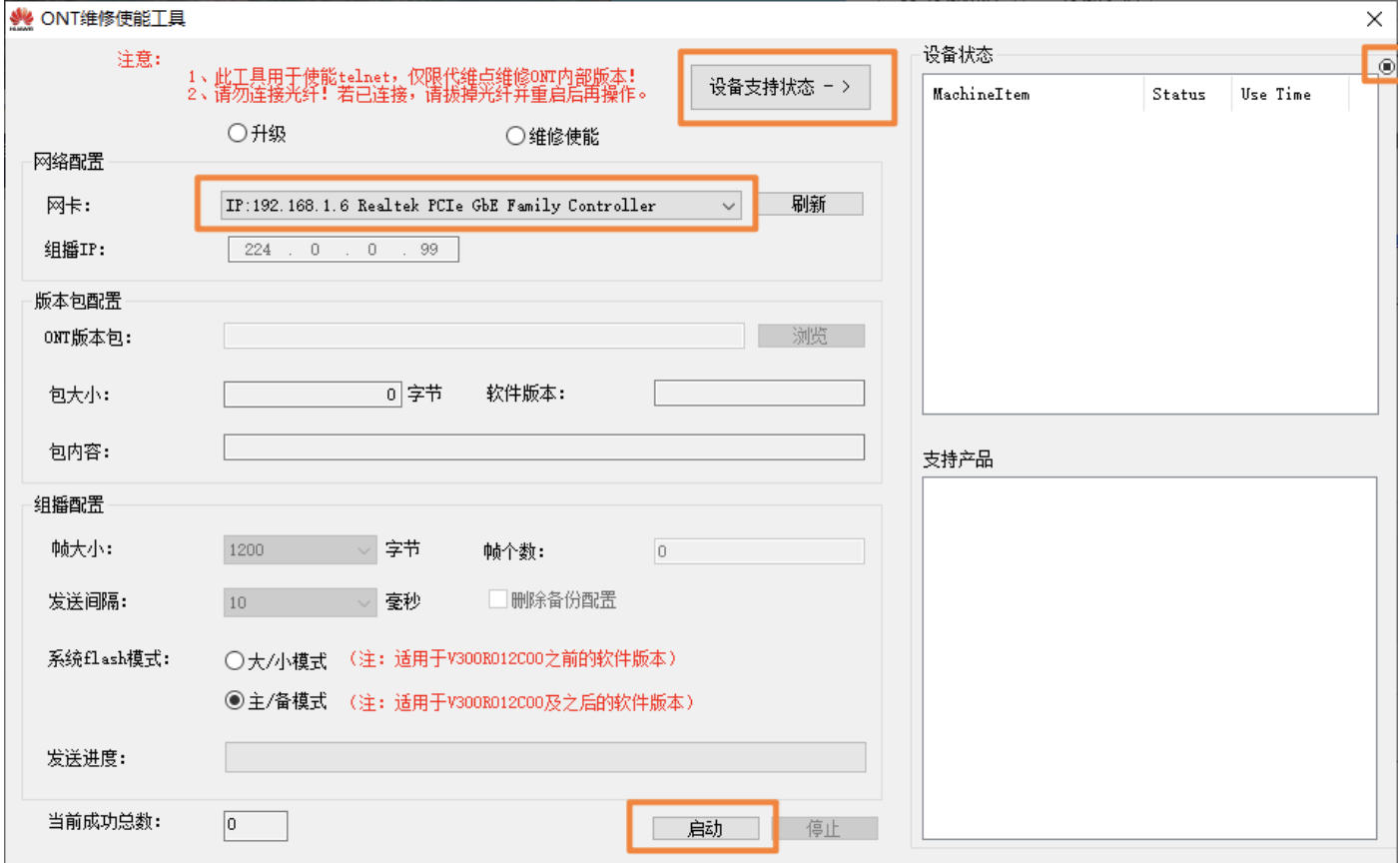
Task: Open the 网卡 network adapter dropdown
Action: (x=481, y=205)
